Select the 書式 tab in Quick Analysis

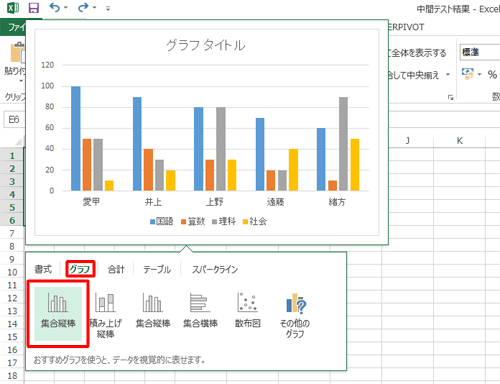tap(43, 269)
